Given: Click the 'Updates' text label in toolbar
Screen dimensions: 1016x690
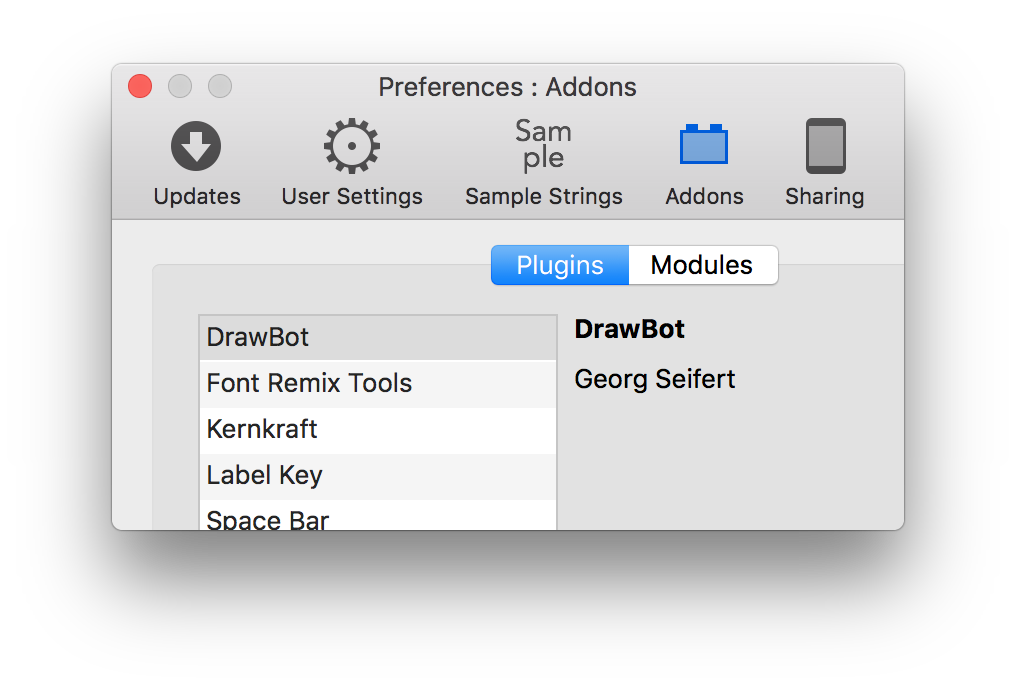Looking at the screenshot, I should point(197,196).
